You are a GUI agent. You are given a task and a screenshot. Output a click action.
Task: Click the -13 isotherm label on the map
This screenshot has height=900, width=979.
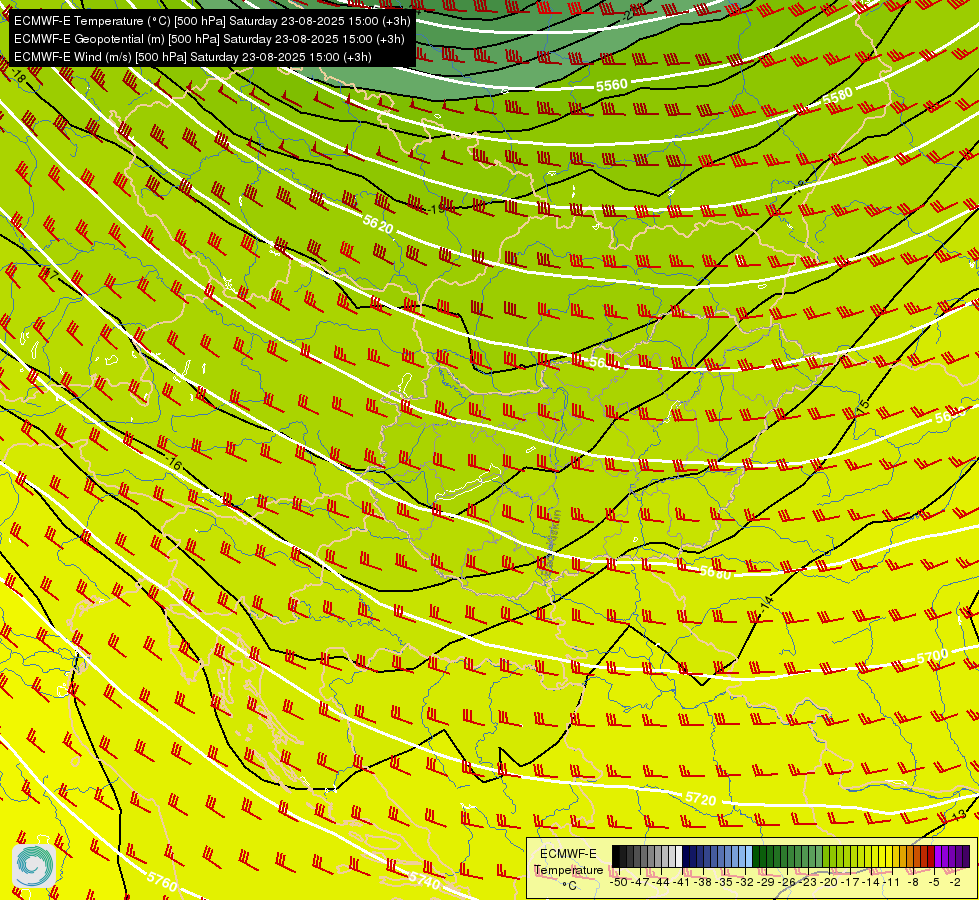click(x=960, y=814)
